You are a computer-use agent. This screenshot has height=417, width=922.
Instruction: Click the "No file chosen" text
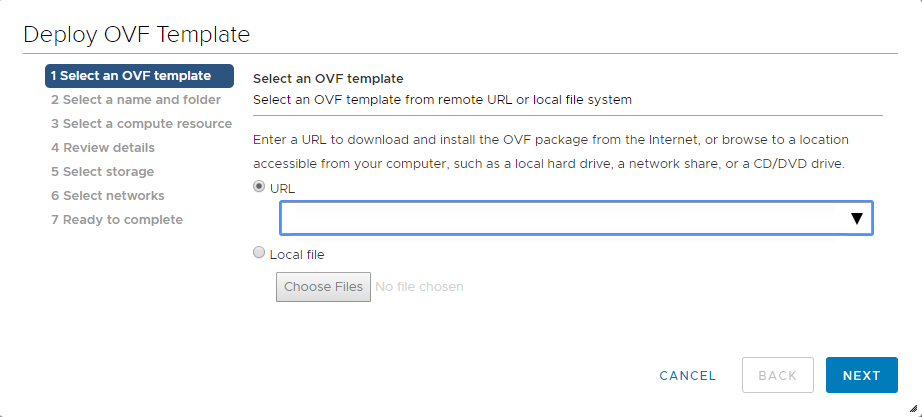tap(419, 287)
